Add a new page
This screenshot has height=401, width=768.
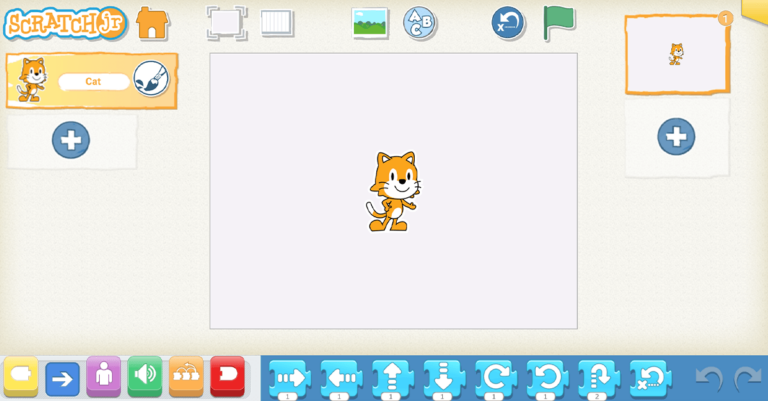(x=676, y=137)
